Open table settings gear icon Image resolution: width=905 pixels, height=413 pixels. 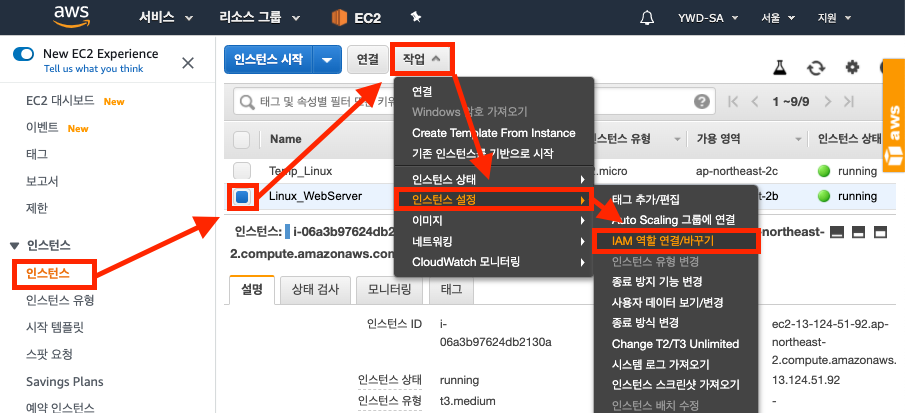point(852,67)
